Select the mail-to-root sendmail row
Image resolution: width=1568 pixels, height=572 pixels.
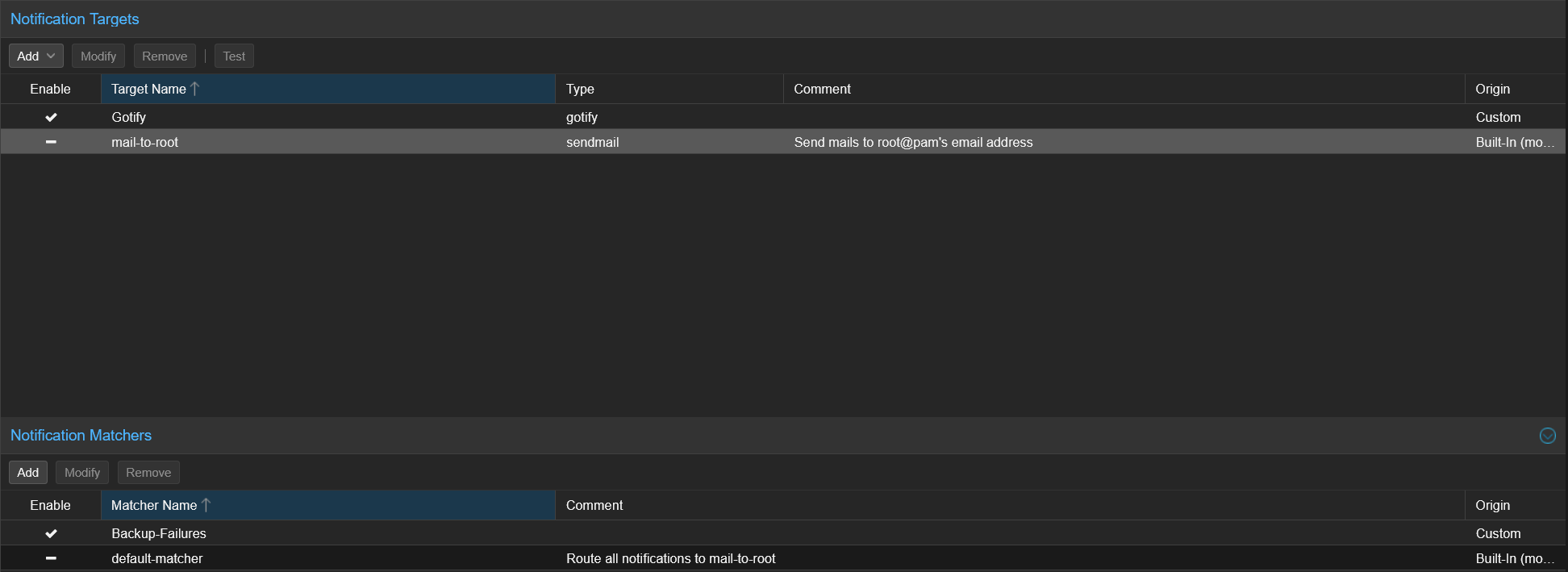(x=323, y=142)
